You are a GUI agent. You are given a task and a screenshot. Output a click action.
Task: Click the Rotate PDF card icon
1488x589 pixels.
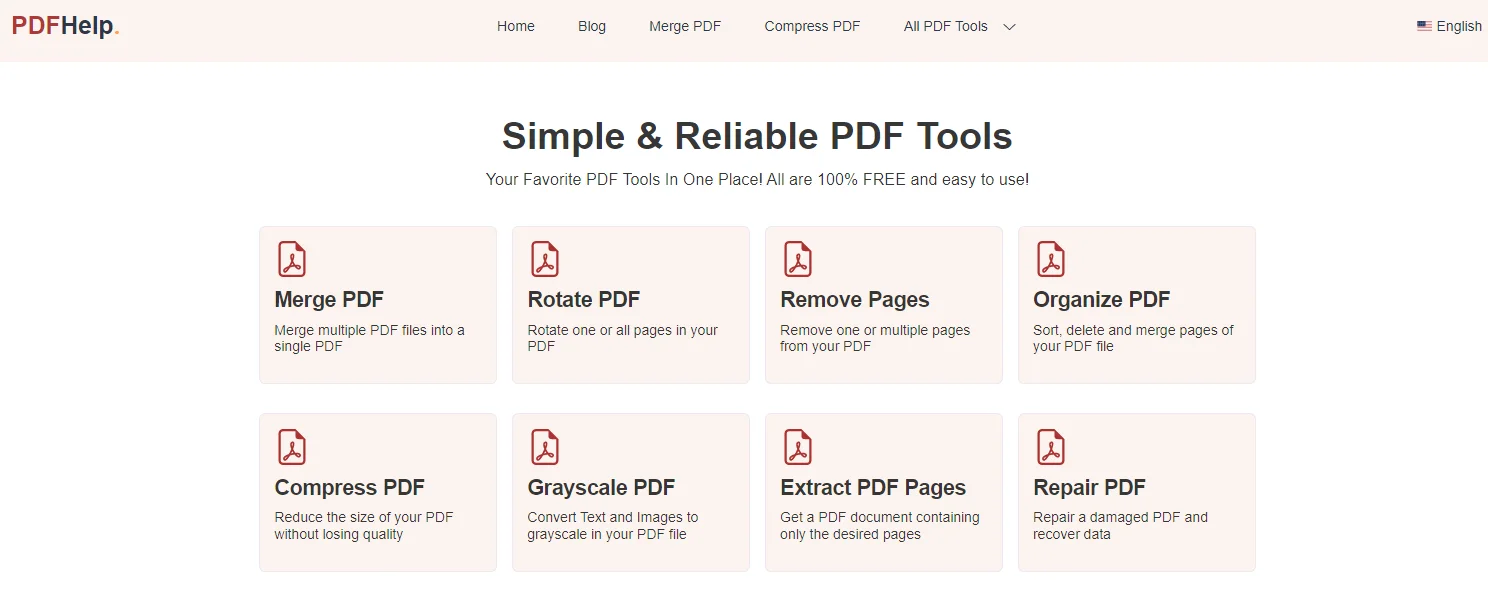click(x=544, y=259)
